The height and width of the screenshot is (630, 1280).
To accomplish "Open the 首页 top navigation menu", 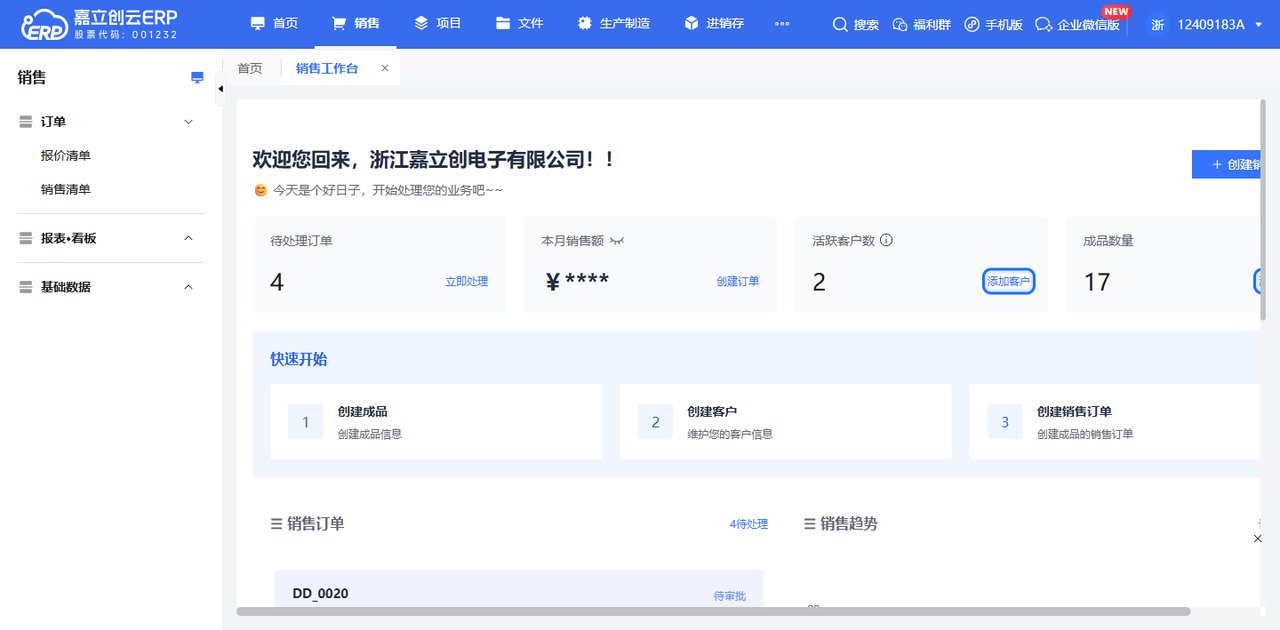I will coord(274,23).
